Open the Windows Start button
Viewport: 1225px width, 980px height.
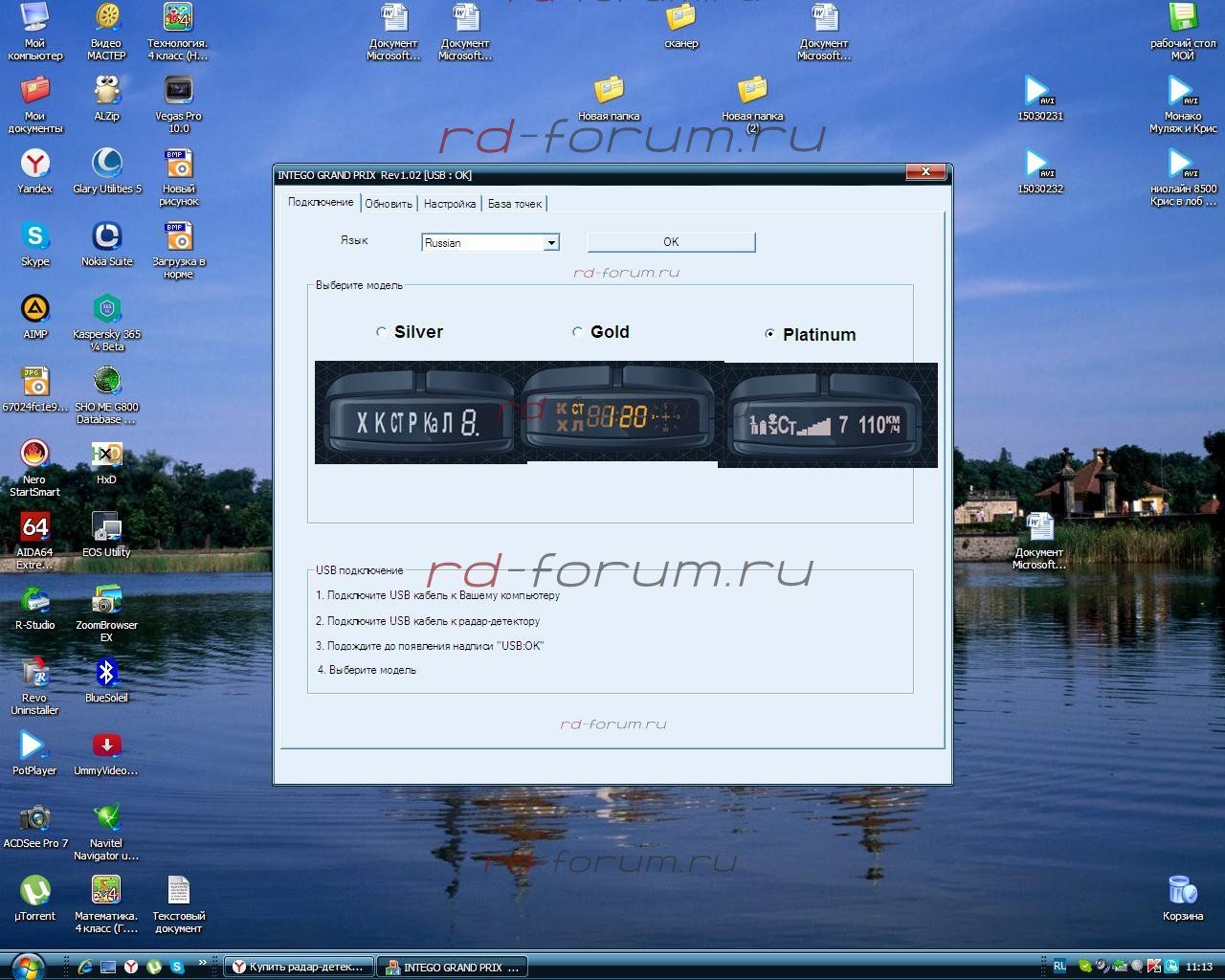click(28, 966)
